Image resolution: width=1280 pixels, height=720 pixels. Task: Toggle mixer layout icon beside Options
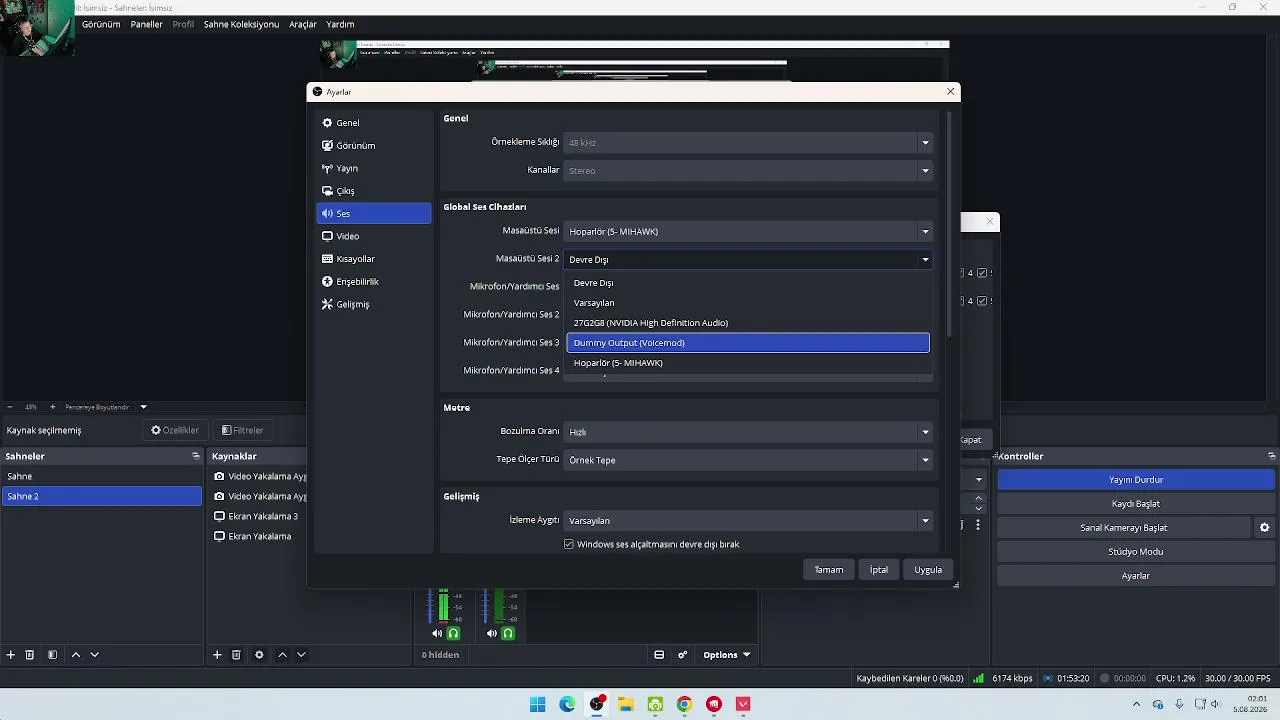[659, 655]
